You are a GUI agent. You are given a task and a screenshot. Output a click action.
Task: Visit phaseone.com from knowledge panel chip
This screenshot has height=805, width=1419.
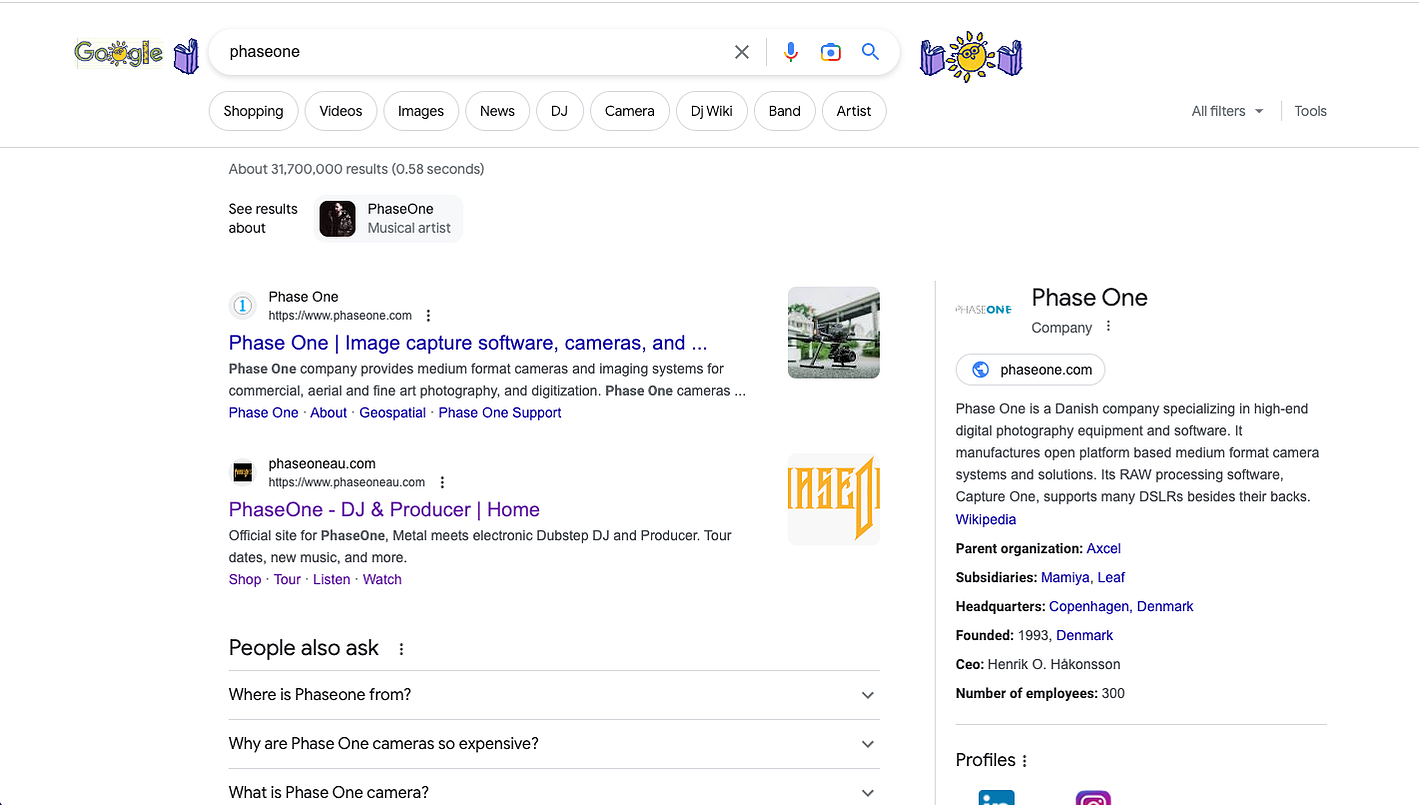(1031, 370)
